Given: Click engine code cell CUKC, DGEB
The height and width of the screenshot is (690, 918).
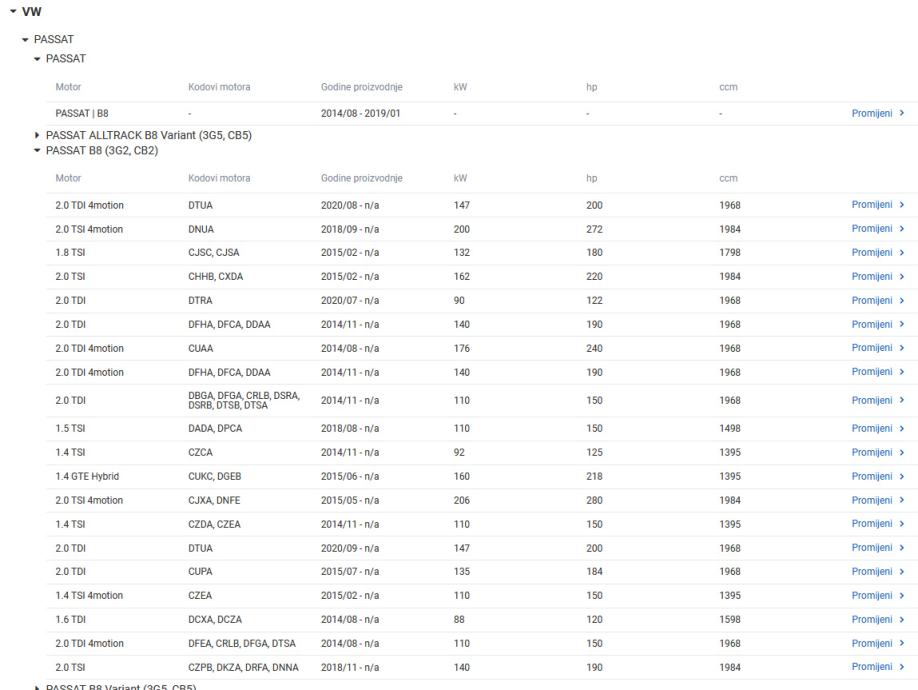Looking at the screenshot, I should click(214, 476).
